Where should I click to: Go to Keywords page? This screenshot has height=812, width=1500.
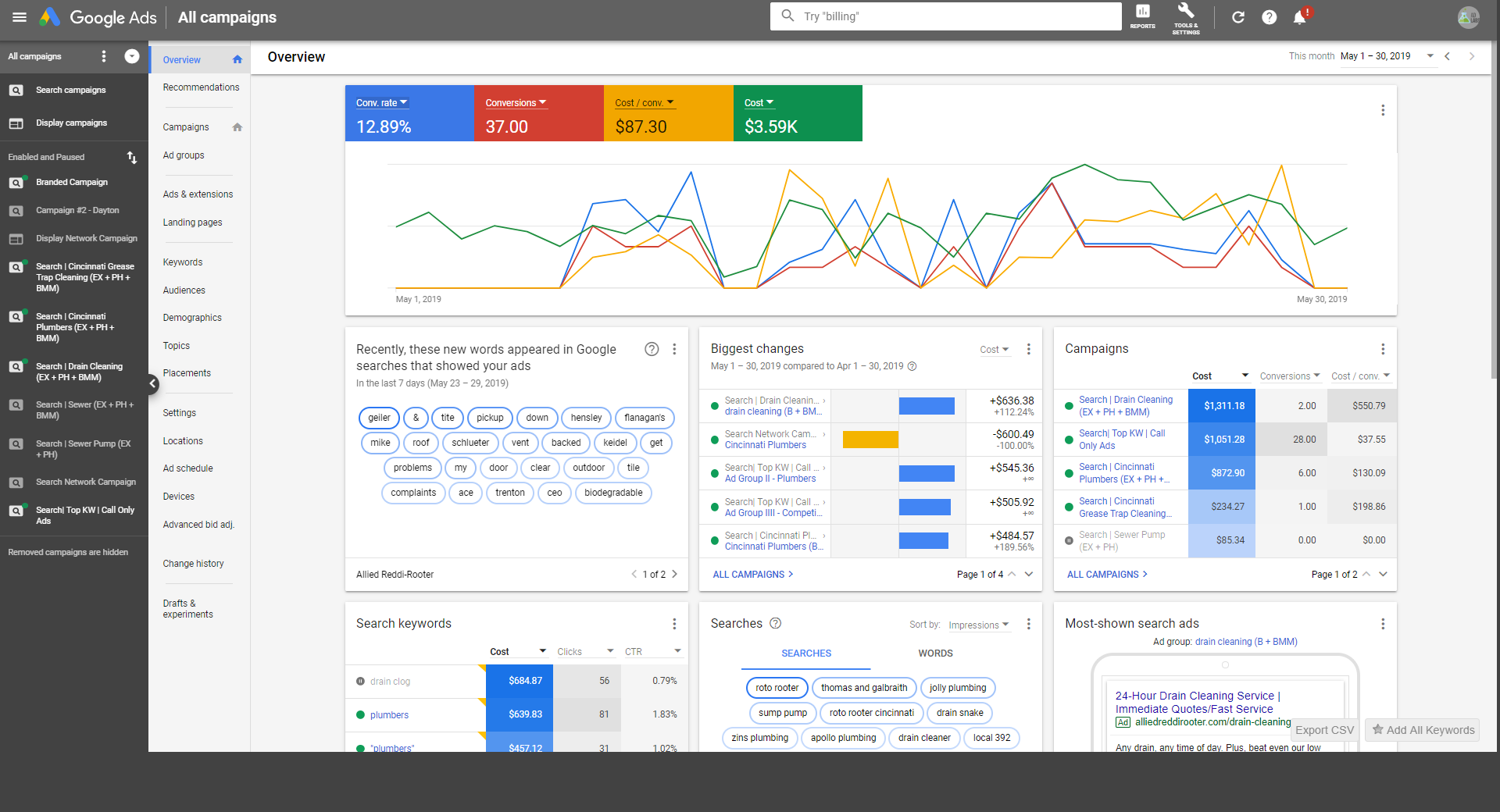[183, 262]
